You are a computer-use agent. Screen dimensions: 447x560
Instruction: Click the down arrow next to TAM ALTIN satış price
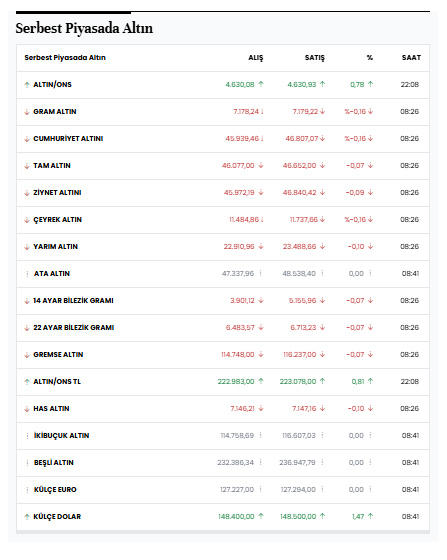click(x=323, y=165)
